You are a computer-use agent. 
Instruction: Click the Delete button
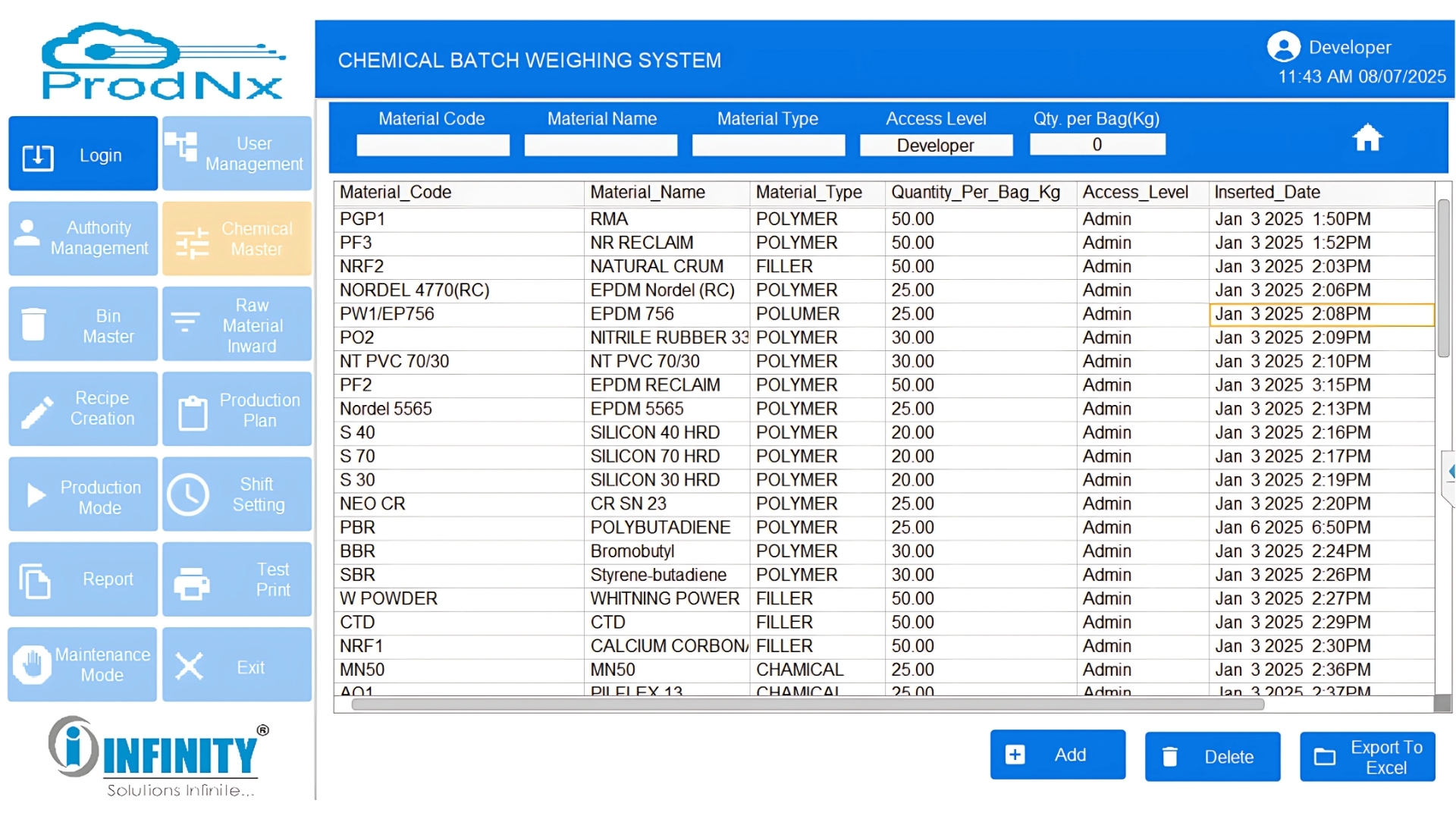tap(1212, 757)
